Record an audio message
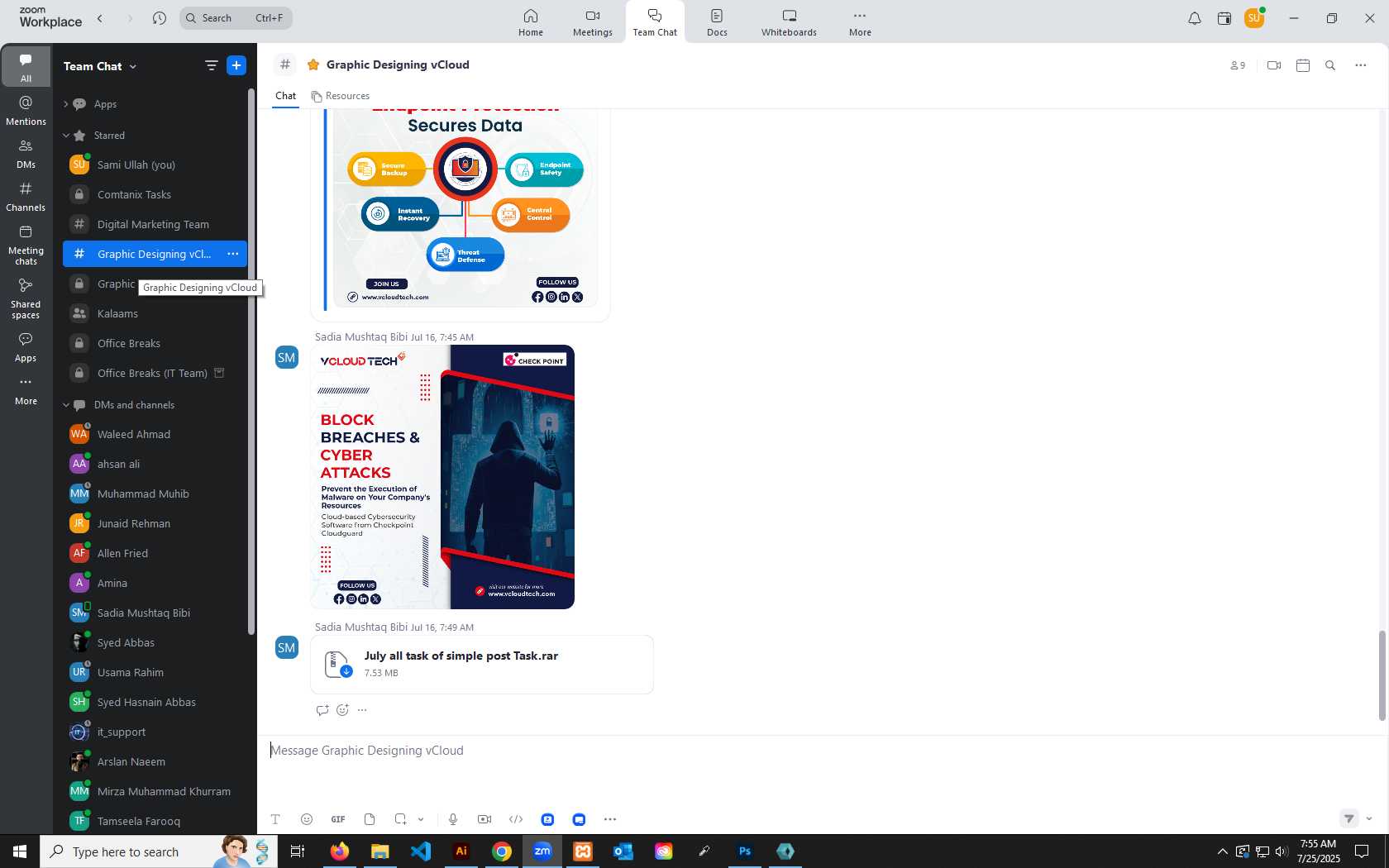The width and height of the screenshot is (1389, 868). (x=453, y=819)
